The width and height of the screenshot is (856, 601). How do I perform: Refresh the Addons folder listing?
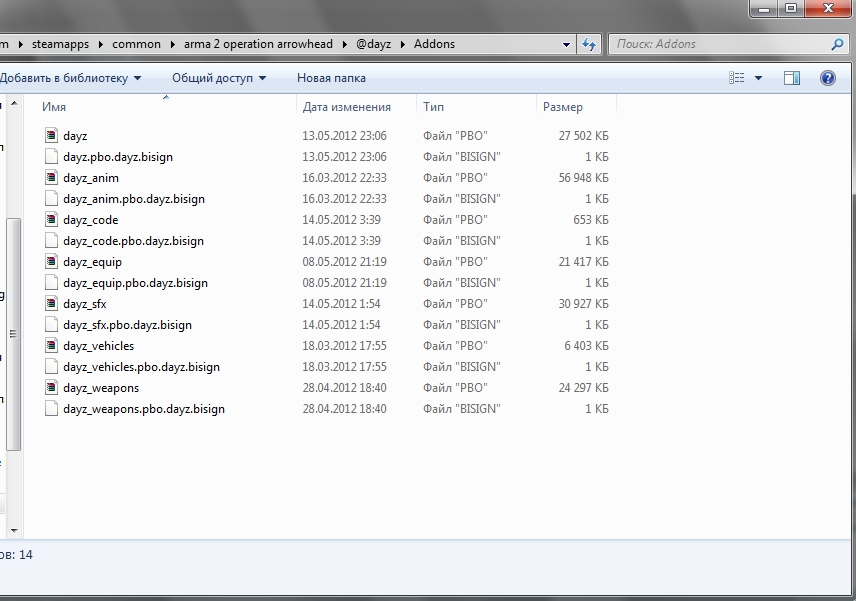pyautogui.click(x=588, y=44)
